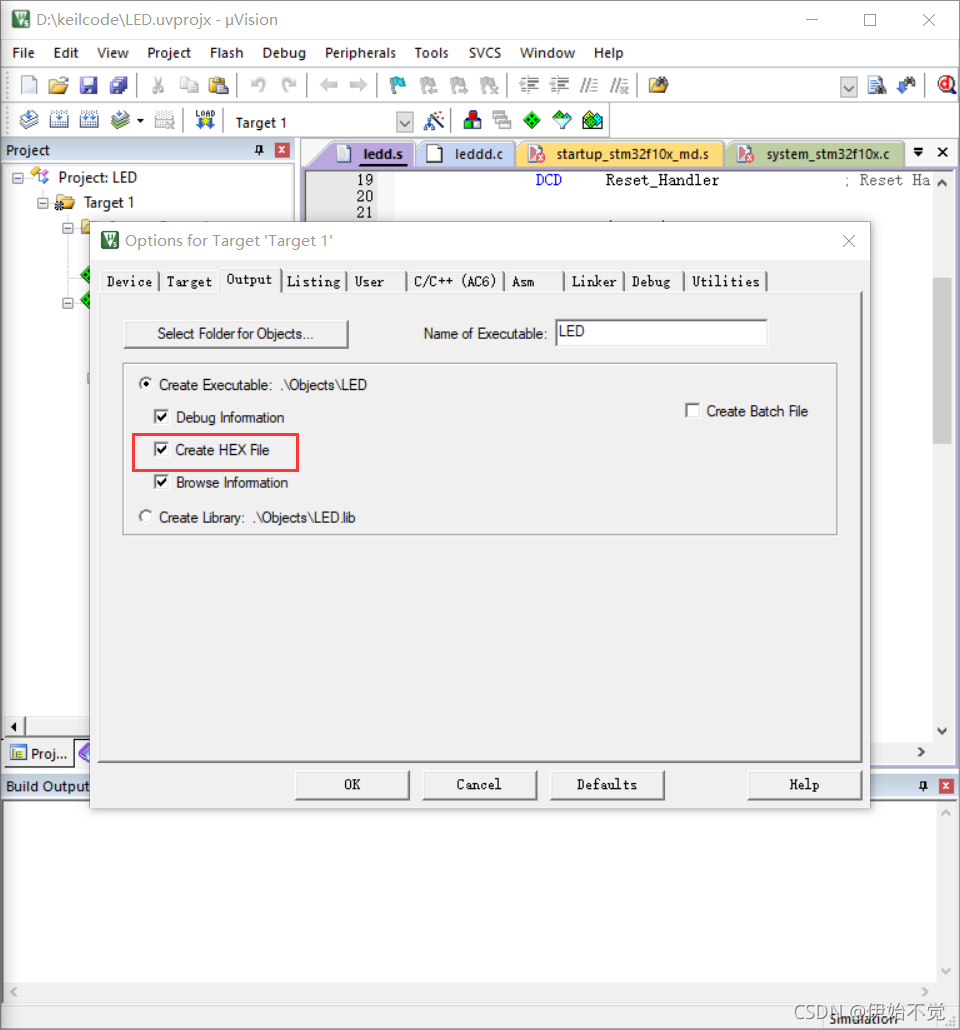
Task: Open the leddd.c editor tab
Action: [466, 154]
